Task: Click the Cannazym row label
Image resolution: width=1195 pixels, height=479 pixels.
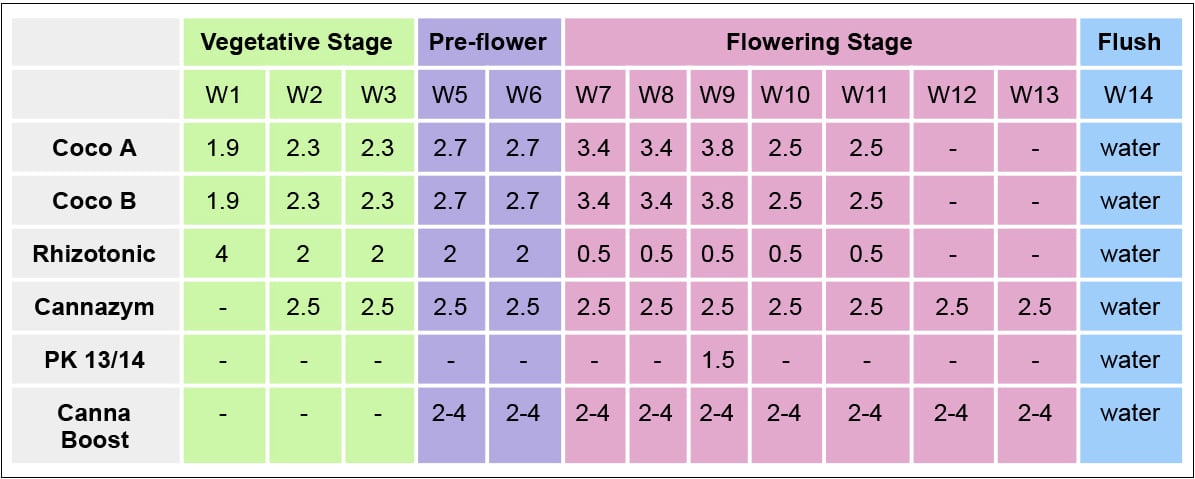Action: (x=95, y=307)
